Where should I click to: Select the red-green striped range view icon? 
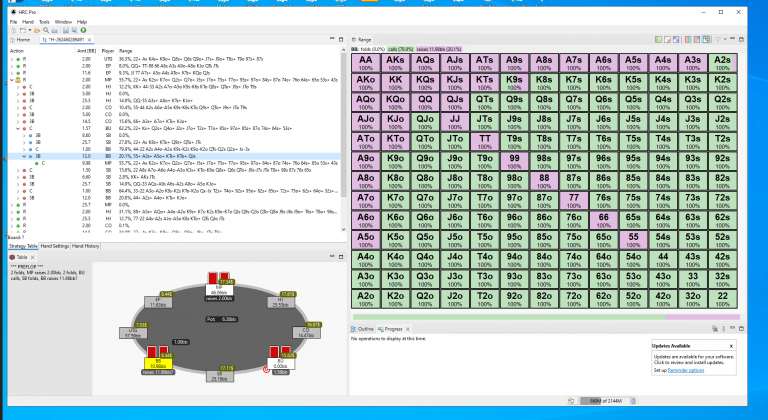(x=688, y=40)
